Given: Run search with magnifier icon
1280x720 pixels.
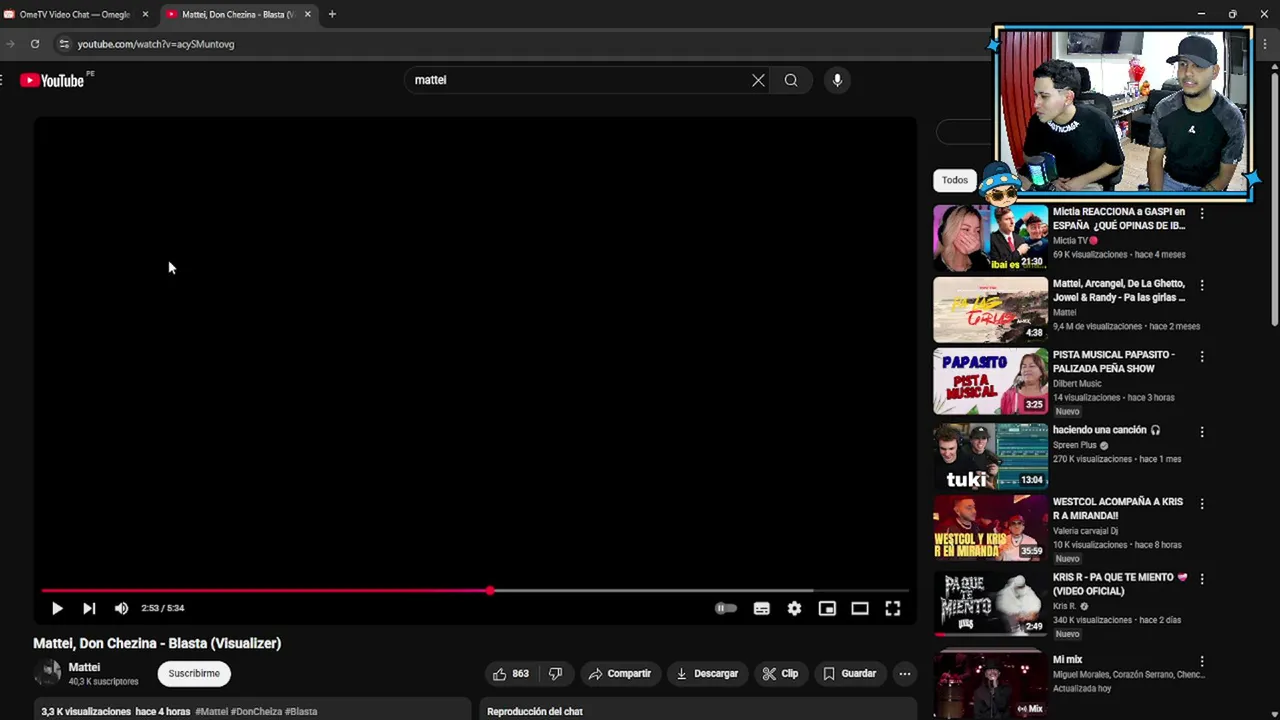Looking at the screenshot, I should click(x=791, y=80).
